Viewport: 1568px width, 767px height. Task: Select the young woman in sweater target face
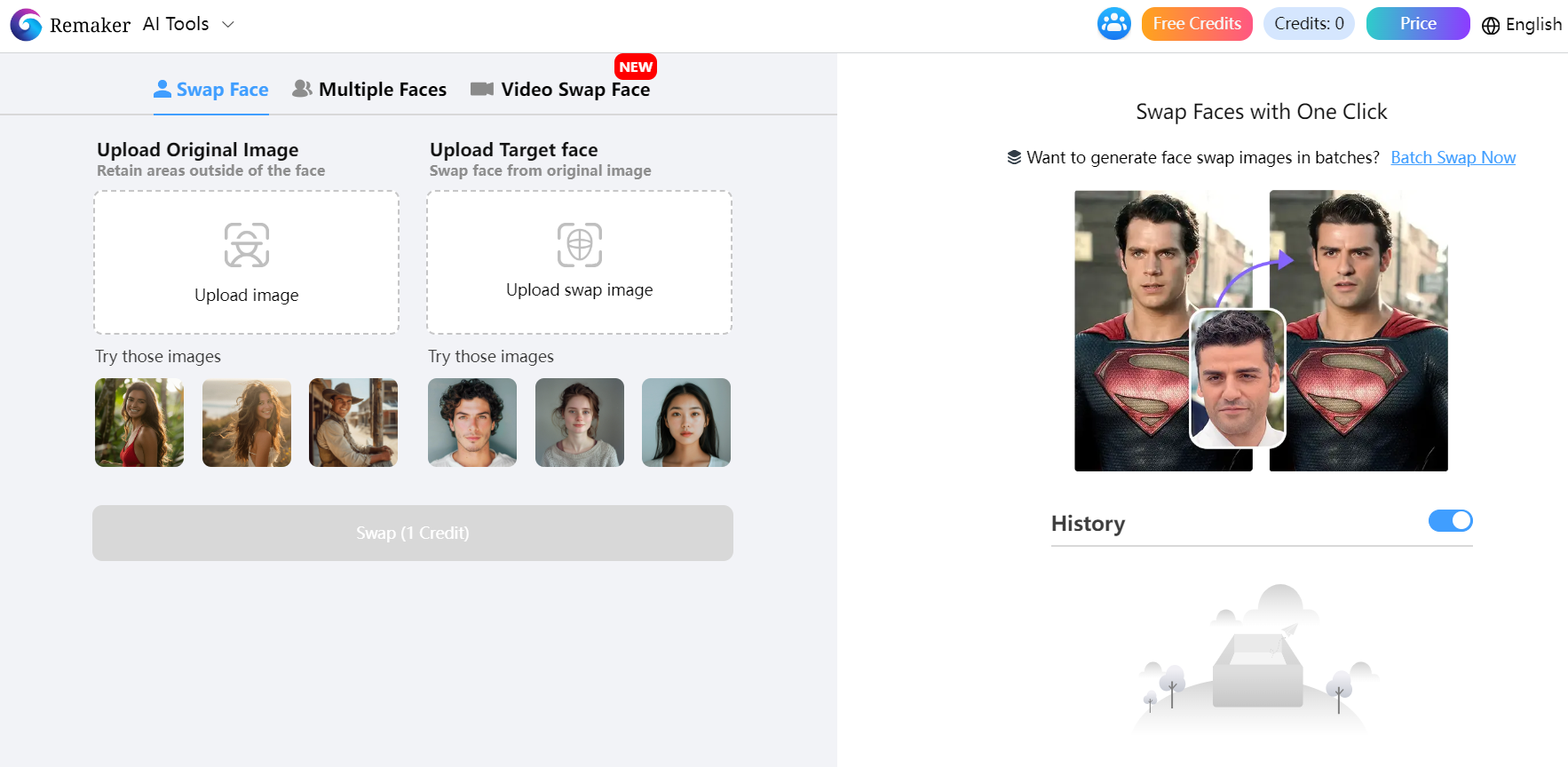point(580,423)
